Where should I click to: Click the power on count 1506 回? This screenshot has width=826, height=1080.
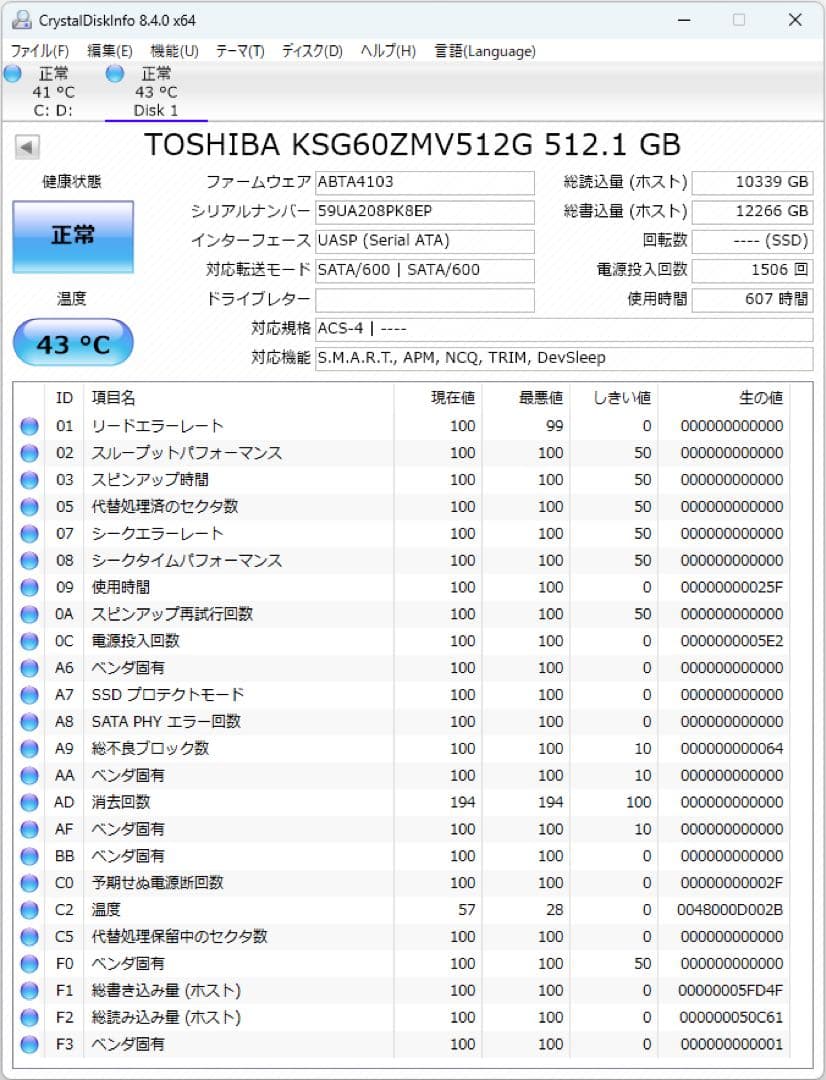[x=752, y=270]
